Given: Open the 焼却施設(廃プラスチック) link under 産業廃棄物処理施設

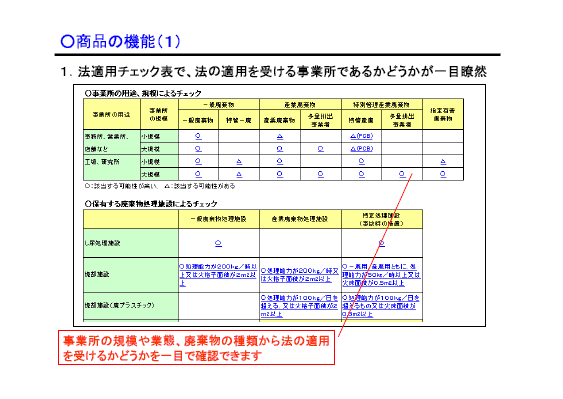Looking at the screenshot, I should (x=299, y=306).
